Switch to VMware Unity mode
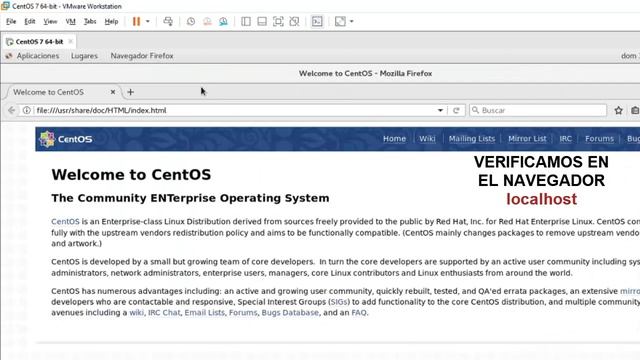 point(294,21)
